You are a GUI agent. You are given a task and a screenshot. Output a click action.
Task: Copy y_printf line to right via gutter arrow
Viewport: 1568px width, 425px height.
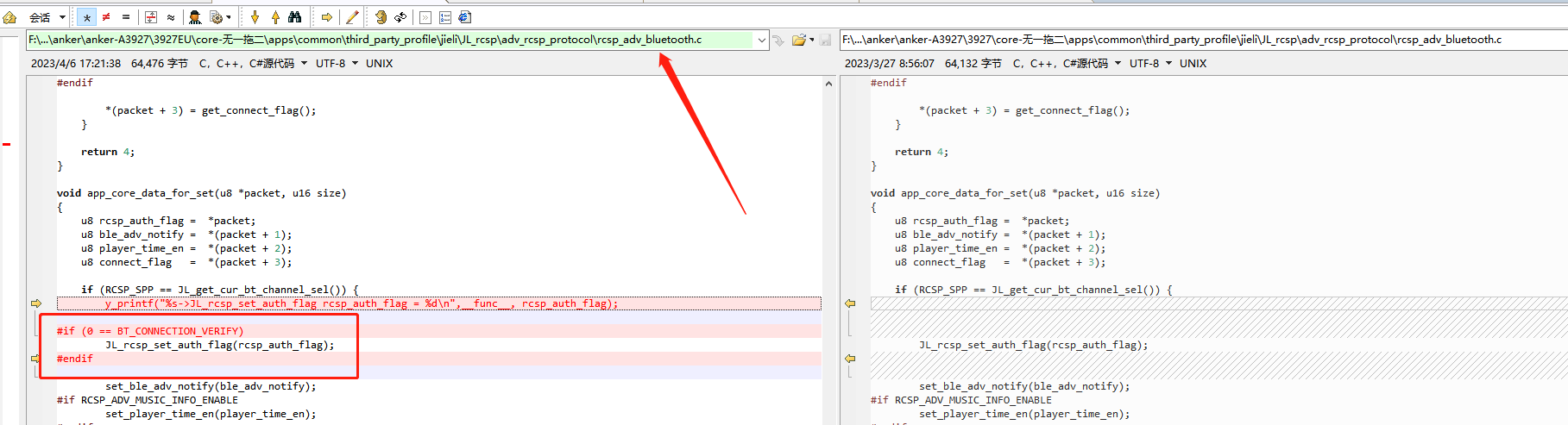pos(36,303)
